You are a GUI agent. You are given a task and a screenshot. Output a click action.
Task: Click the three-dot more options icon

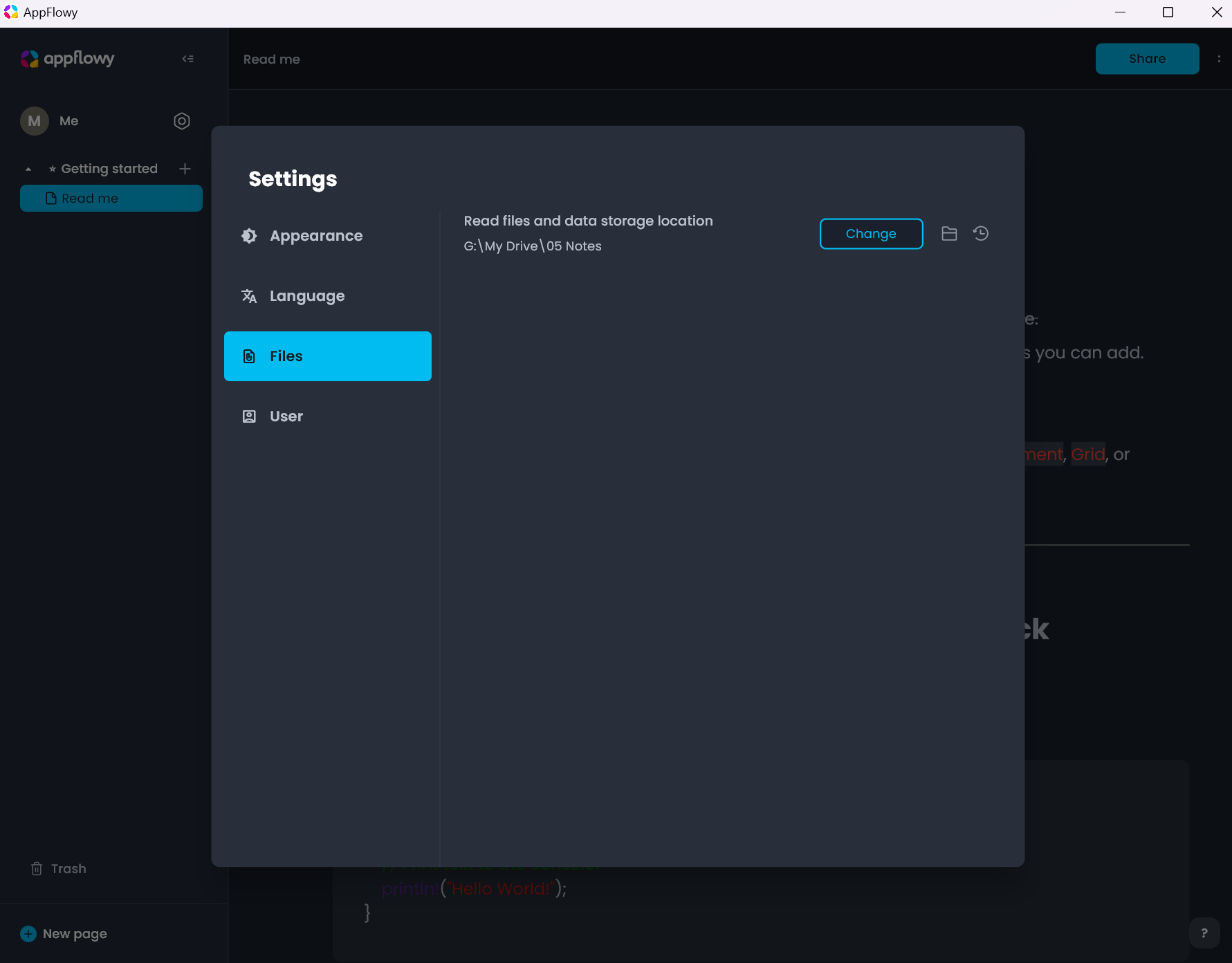[x=1219, y=59]
